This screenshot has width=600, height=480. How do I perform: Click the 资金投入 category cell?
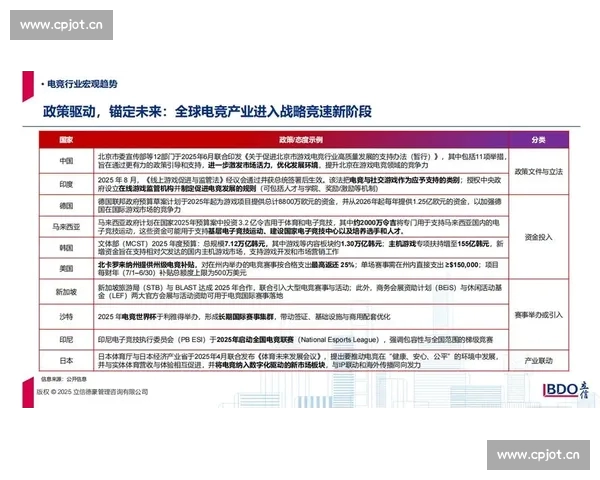point(538,237)
